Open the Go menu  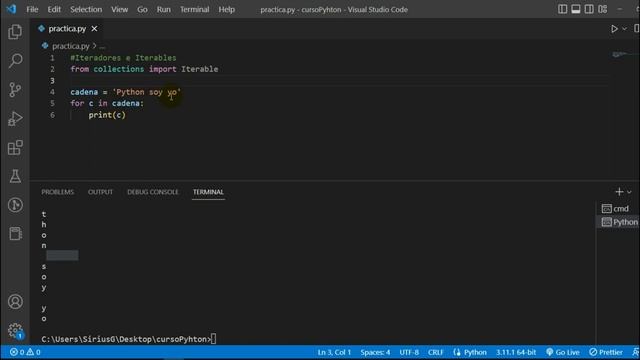(x=142, y=9)
